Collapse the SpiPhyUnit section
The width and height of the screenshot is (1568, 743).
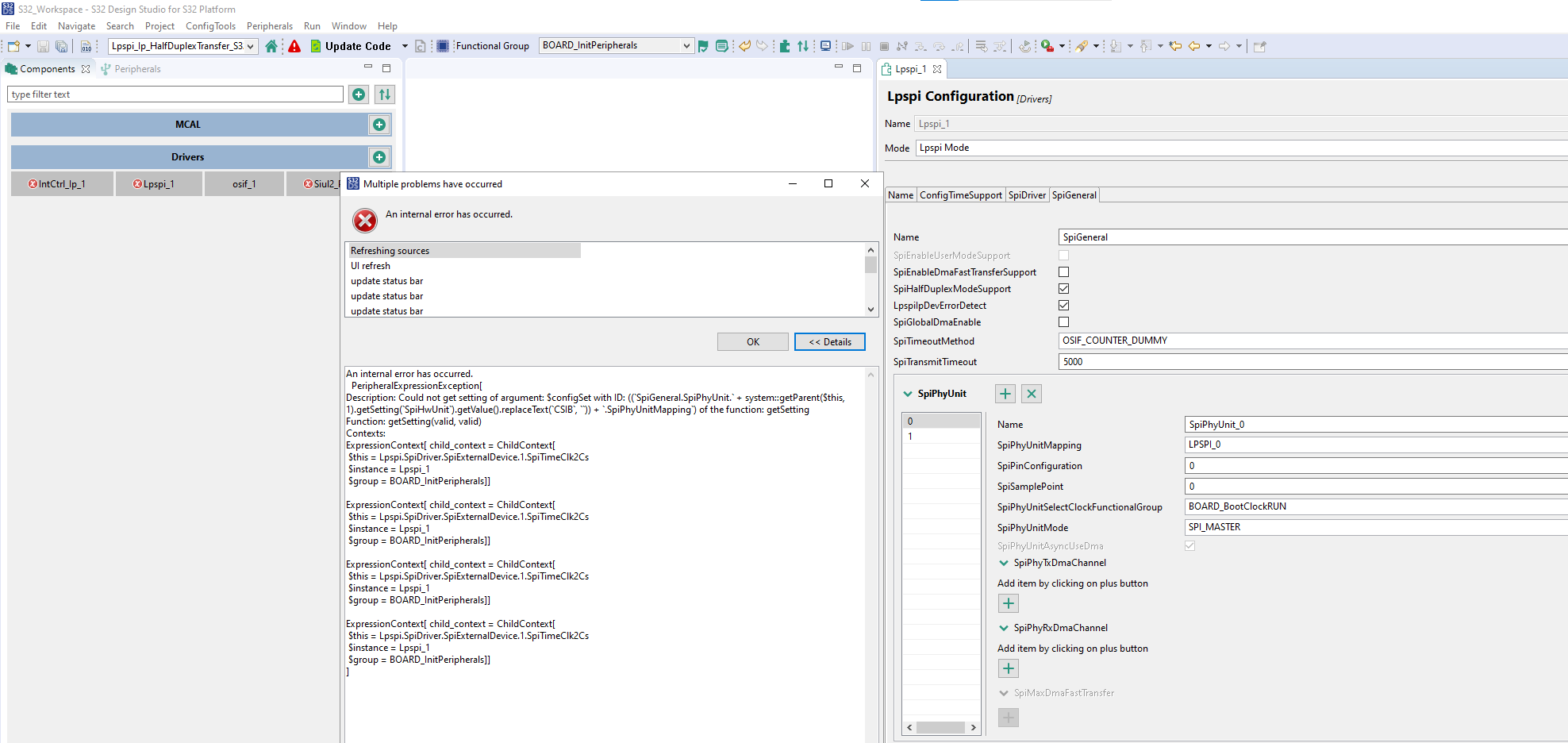[x=909, y=393]
